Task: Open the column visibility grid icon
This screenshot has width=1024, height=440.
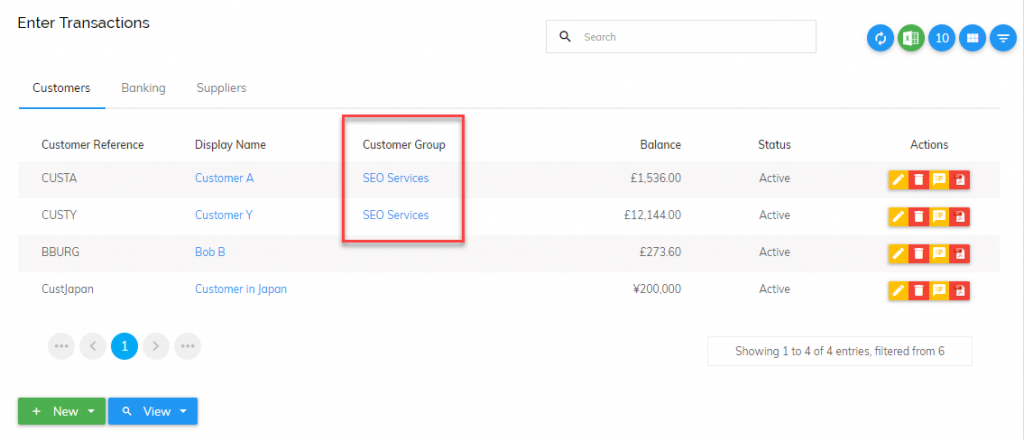Action: coord(972,38)
